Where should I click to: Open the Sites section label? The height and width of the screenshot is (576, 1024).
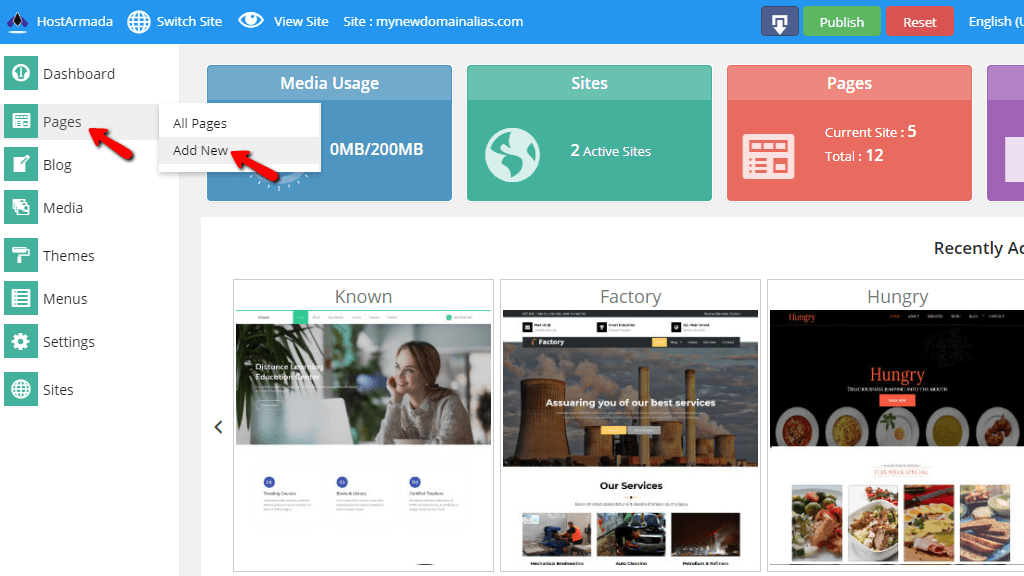[58, 390]
